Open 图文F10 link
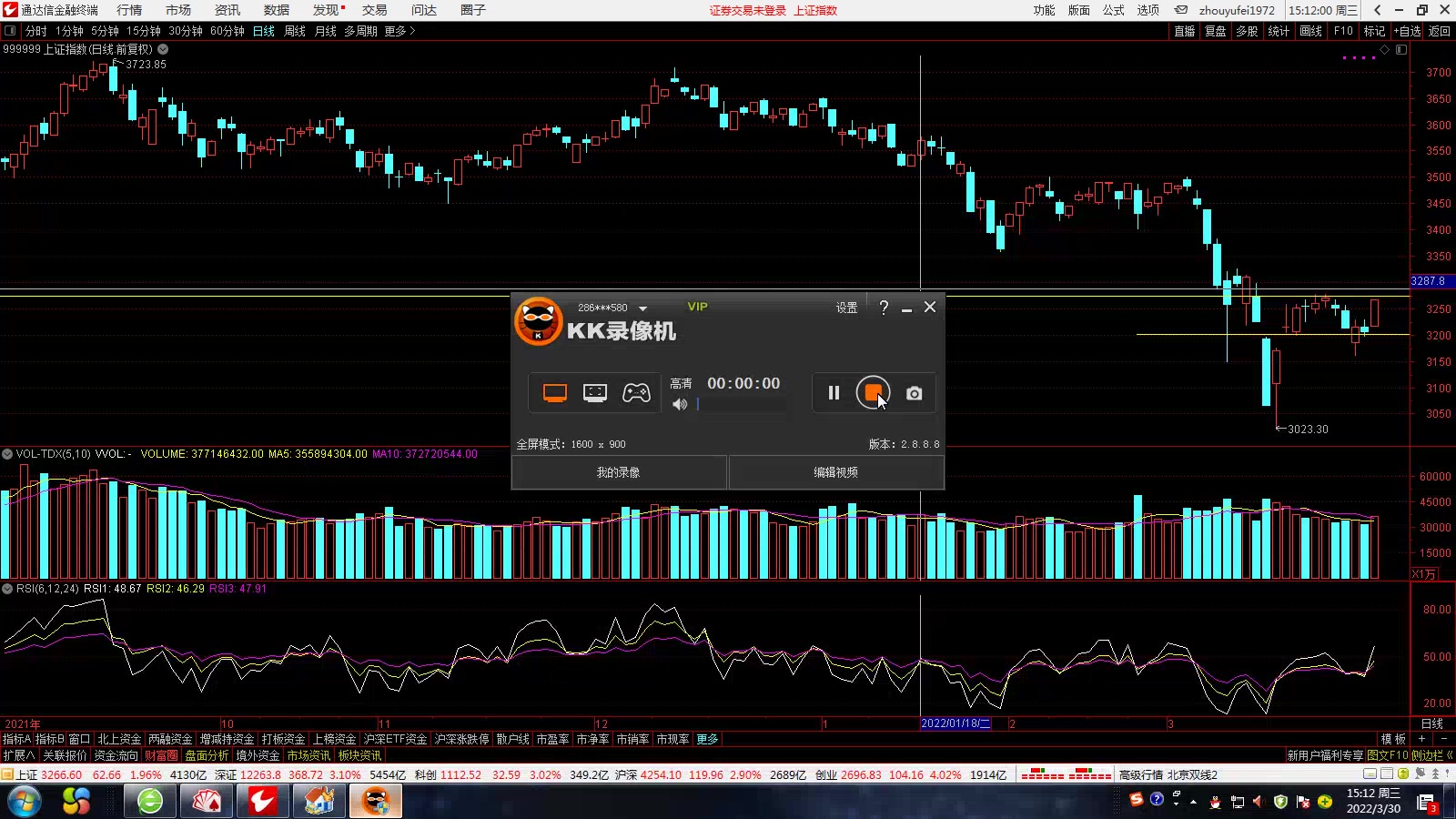The image size is (1456, 819). (x=1387, y=755)
